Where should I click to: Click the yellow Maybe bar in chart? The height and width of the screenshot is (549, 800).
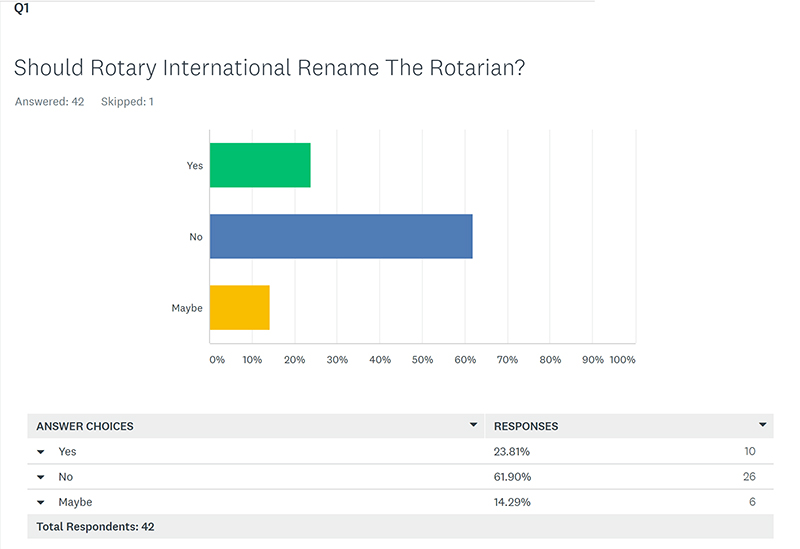tap(240, 307)
